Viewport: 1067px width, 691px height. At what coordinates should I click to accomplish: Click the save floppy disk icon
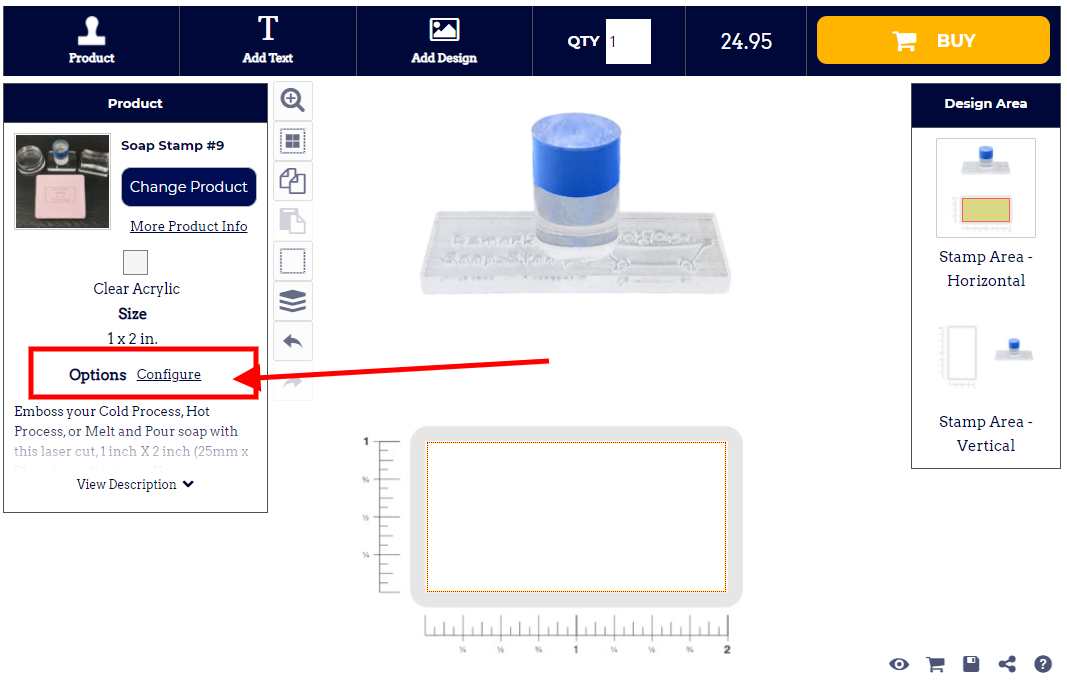click(971, 664)
